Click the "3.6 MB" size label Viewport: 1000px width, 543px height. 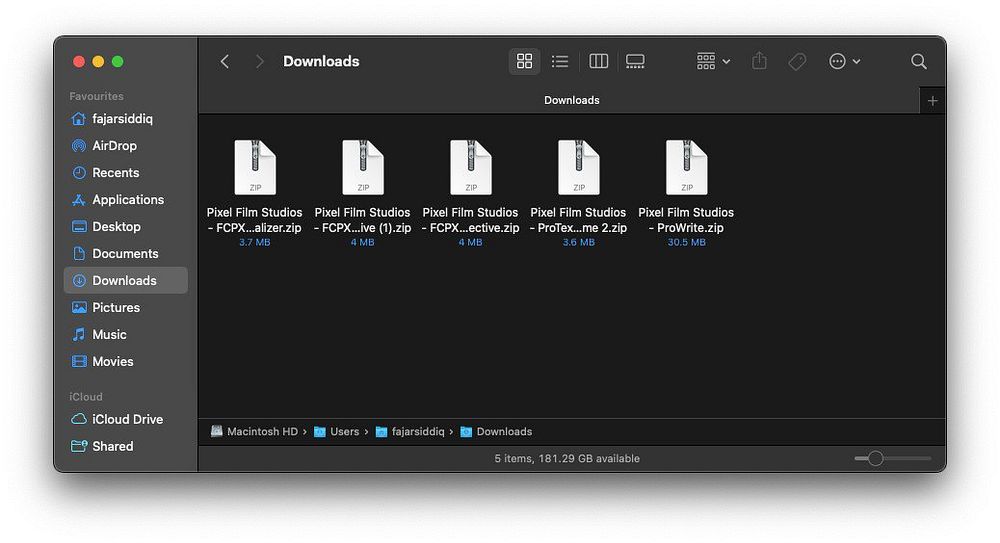coord(578,242)
